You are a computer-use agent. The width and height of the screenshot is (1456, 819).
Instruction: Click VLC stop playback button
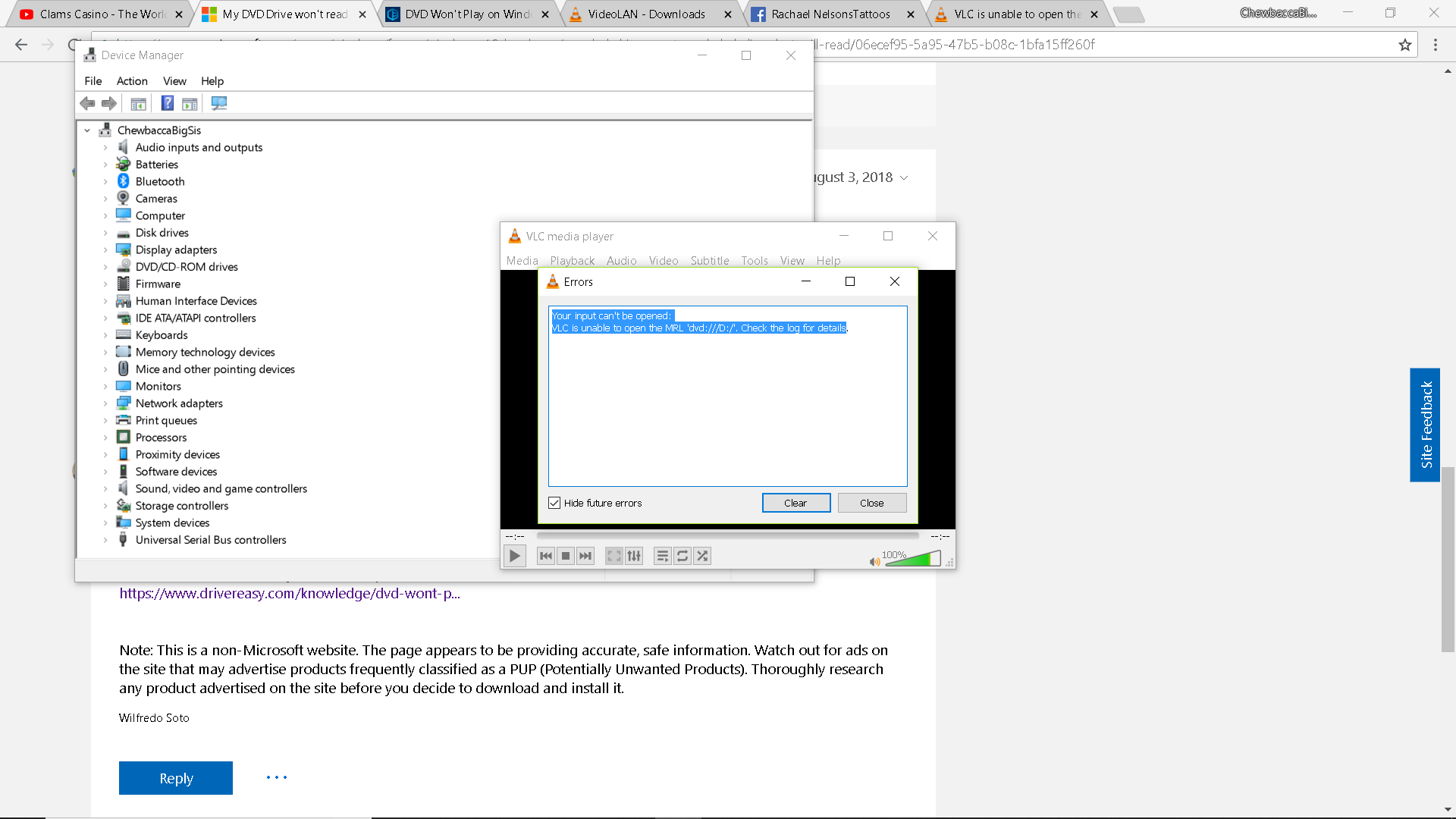565,556
